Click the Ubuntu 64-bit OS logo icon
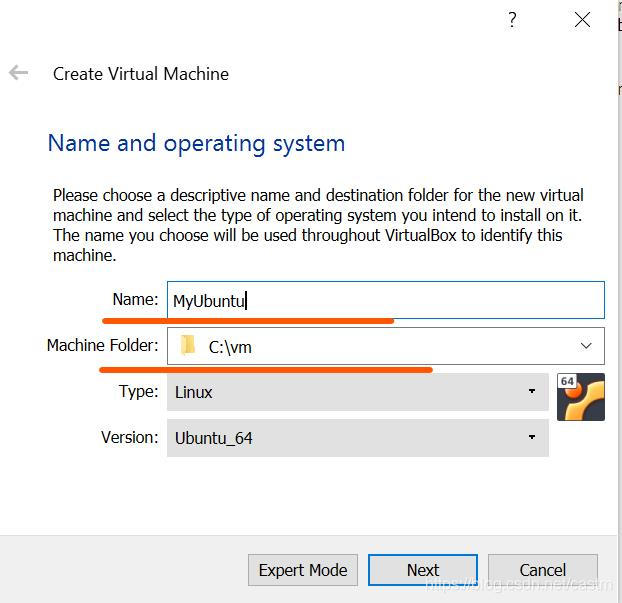Viewport: 622px width, 603px height. tap(581, 397)
